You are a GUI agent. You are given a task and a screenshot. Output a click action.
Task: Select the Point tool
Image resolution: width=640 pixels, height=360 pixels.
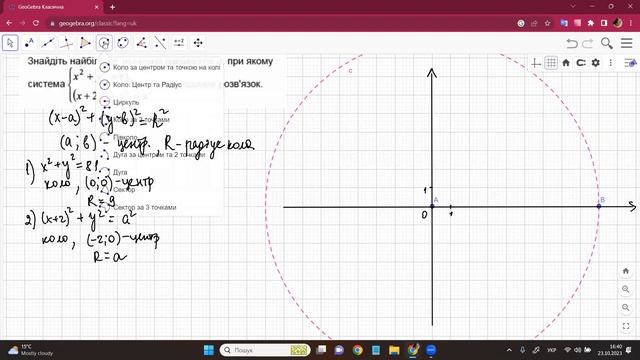[29, 43]
